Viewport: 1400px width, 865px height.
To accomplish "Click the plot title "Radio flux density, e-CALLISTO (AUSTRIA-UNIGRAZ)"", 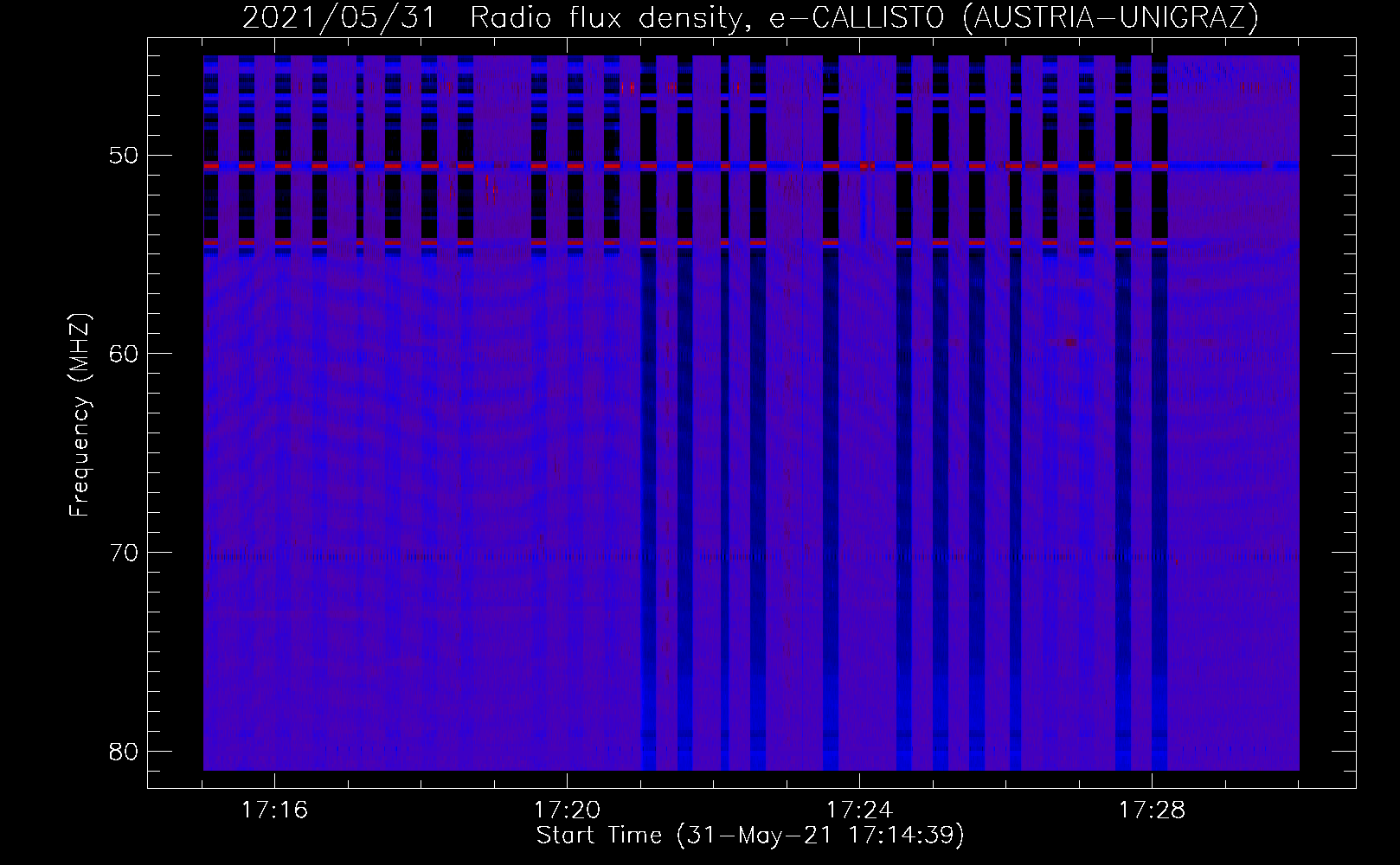I will (864, 17).
